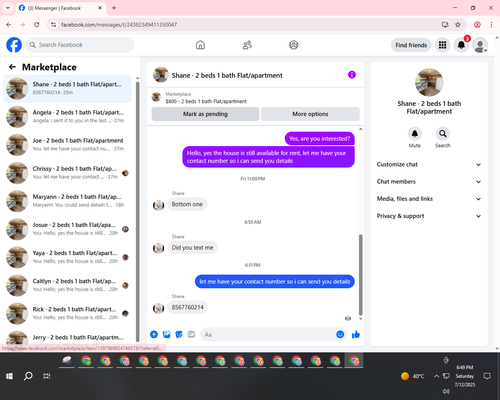500x400 pixels.
Task: Click the Search Facebook box
Action: [x=80, y=45]
